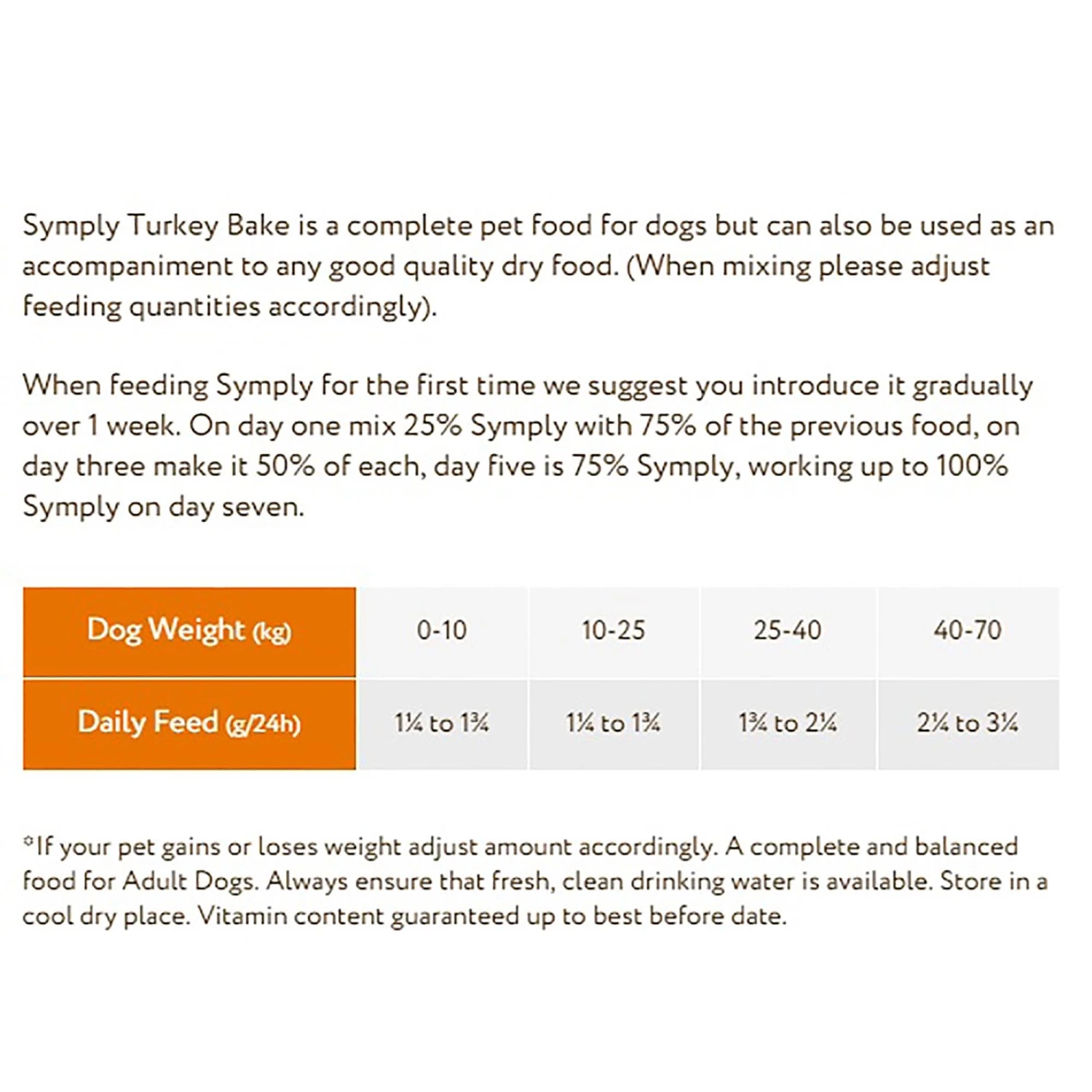Click the "Symply on day seven" line
1092x1092 pixels.
coord(163,507)
